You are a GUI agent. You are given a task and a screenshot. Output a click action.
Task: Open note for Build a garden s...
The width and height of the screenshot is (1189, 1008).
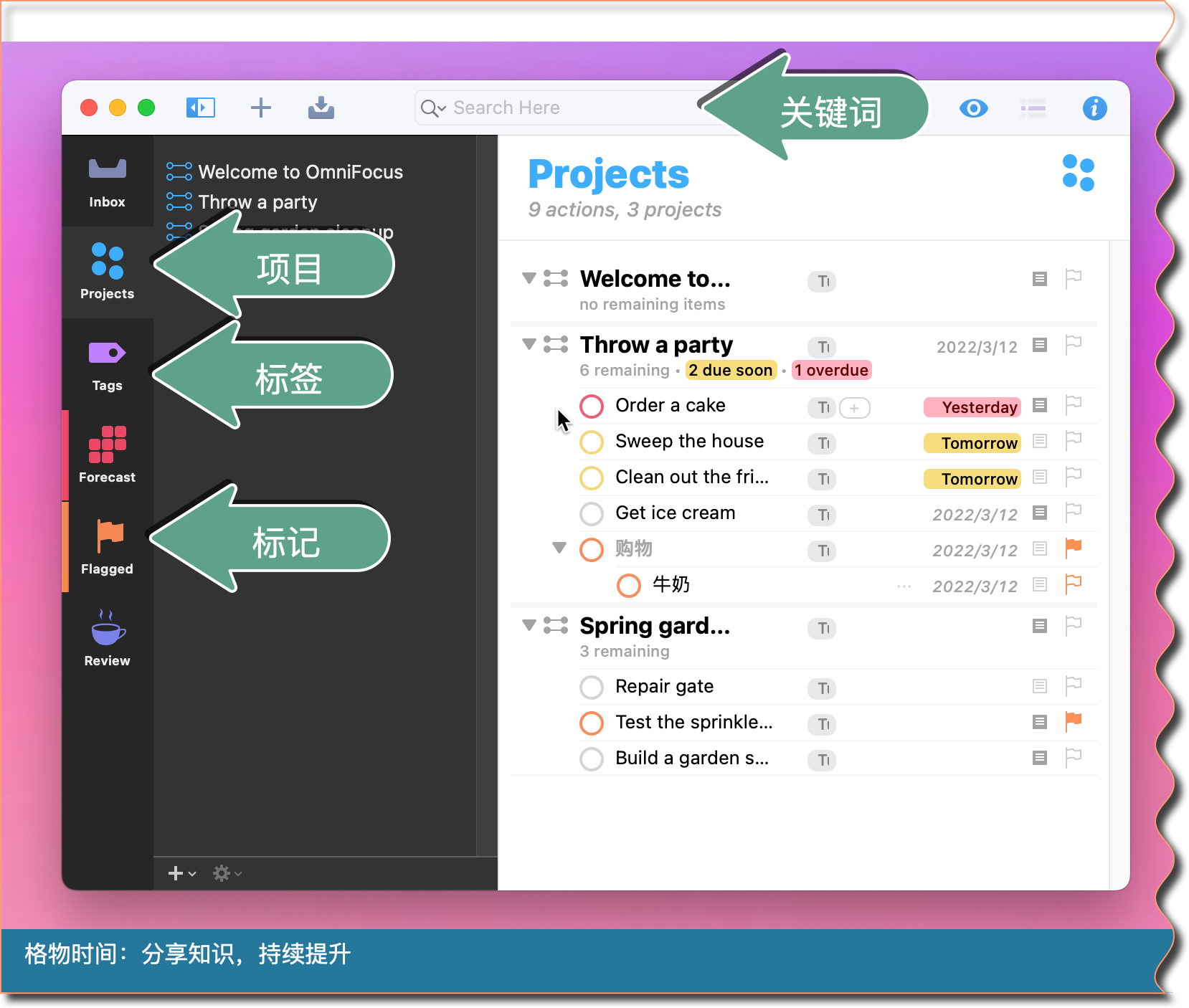[x=1040, y=758]
